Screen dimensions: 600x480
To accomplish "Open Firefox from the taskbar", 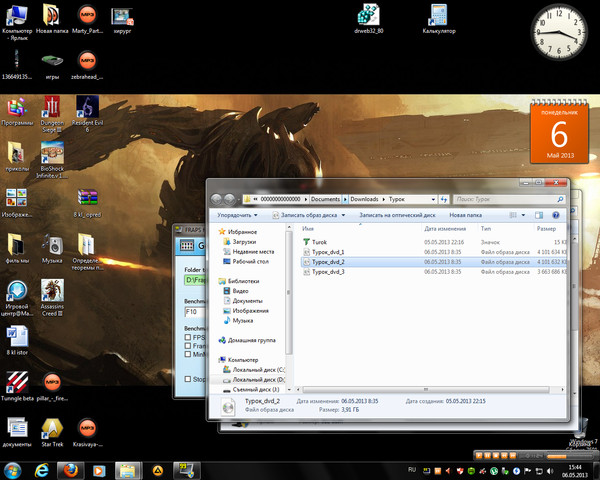I will pyautogui.click(x=70, y=470).
